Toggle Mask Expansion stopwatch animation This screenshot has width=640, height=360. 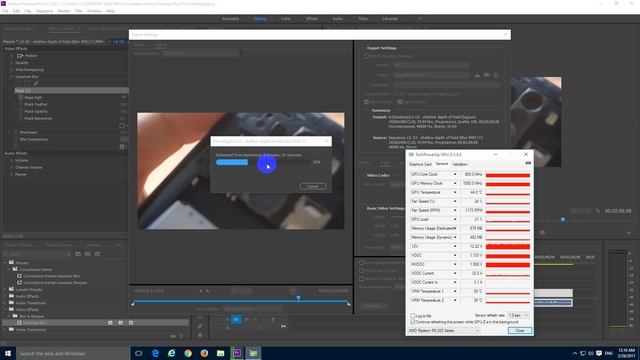pyautogui.click(x=20, y=118)
